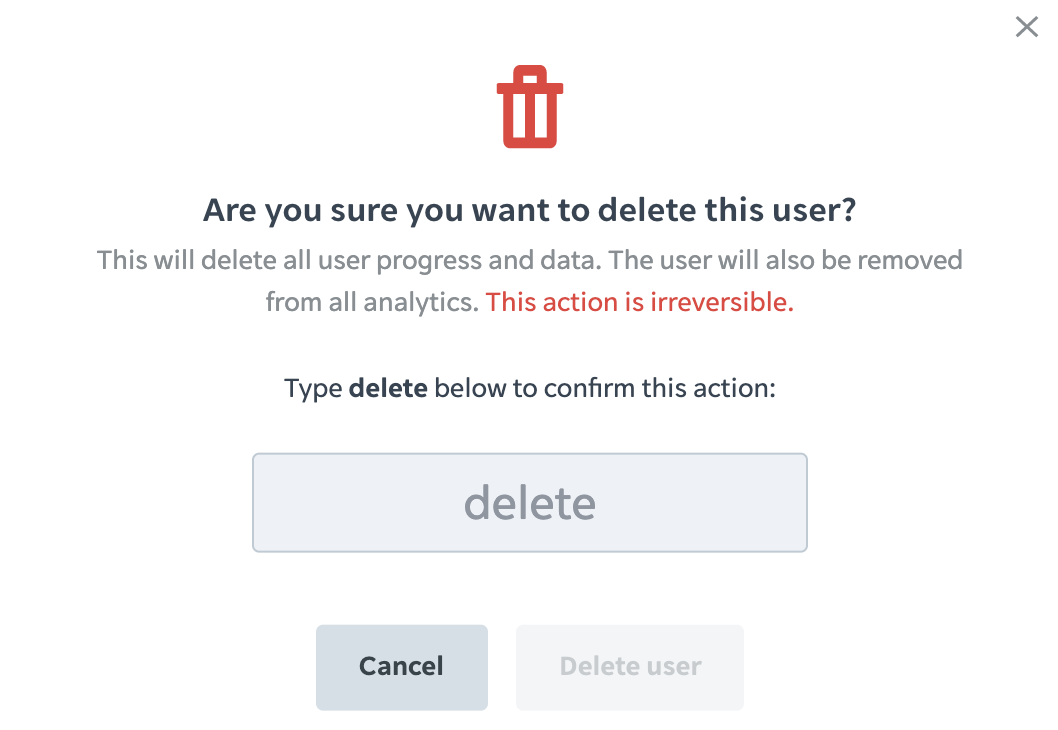This screenshot has width=1058, height=730.
Task: Click the bold 'delete' word in the instruction
Action: (x=388, y=388)
